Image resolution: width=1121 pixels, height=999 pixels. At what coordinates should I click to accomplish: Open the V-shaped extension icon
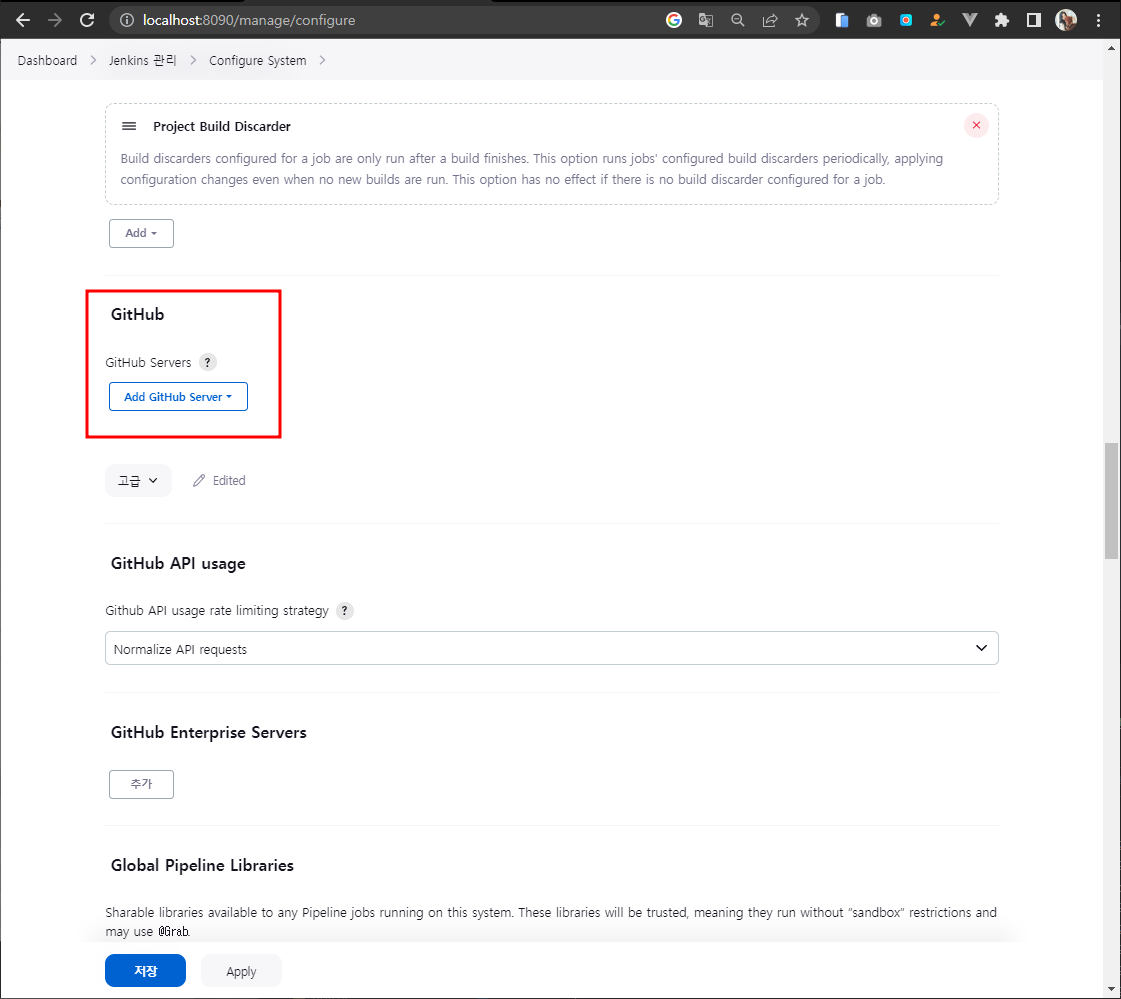(969, 20)
